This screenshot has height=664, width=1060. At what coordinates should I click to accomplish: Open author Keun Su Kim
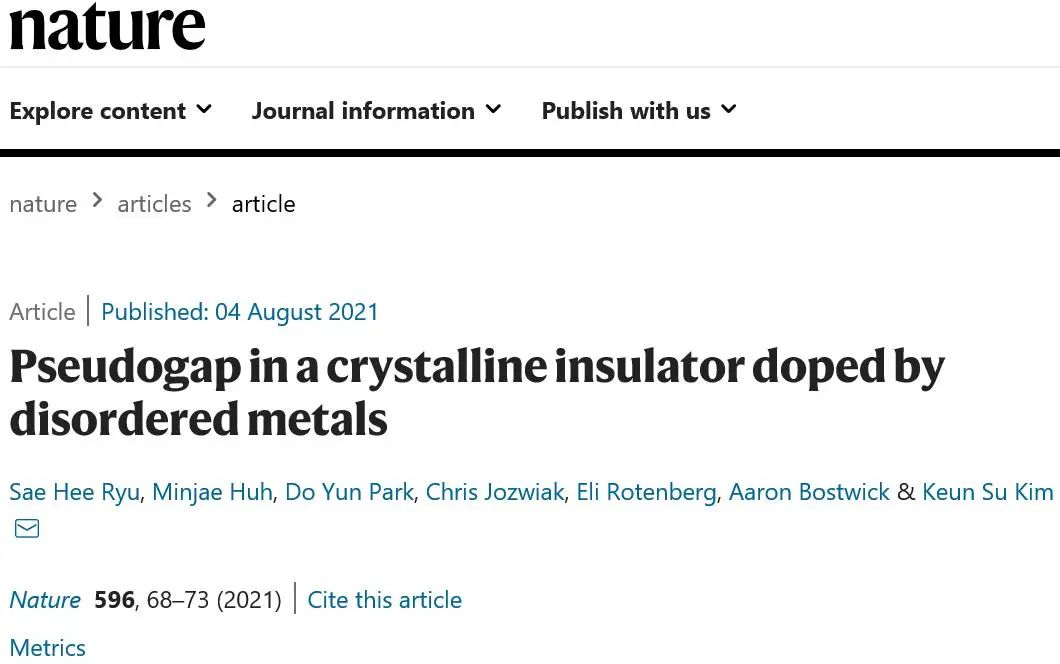pos(988,492)
